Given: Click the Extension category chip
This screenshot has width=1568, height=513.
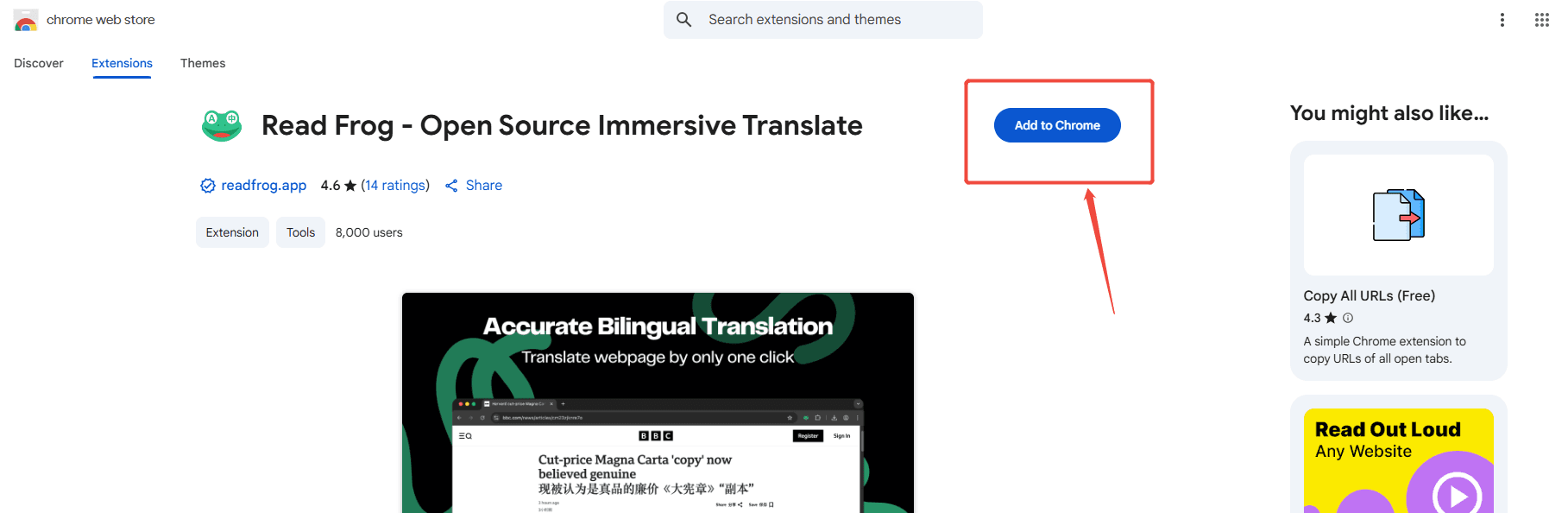Looking at the screenshot, I should [x=232, y=232].
